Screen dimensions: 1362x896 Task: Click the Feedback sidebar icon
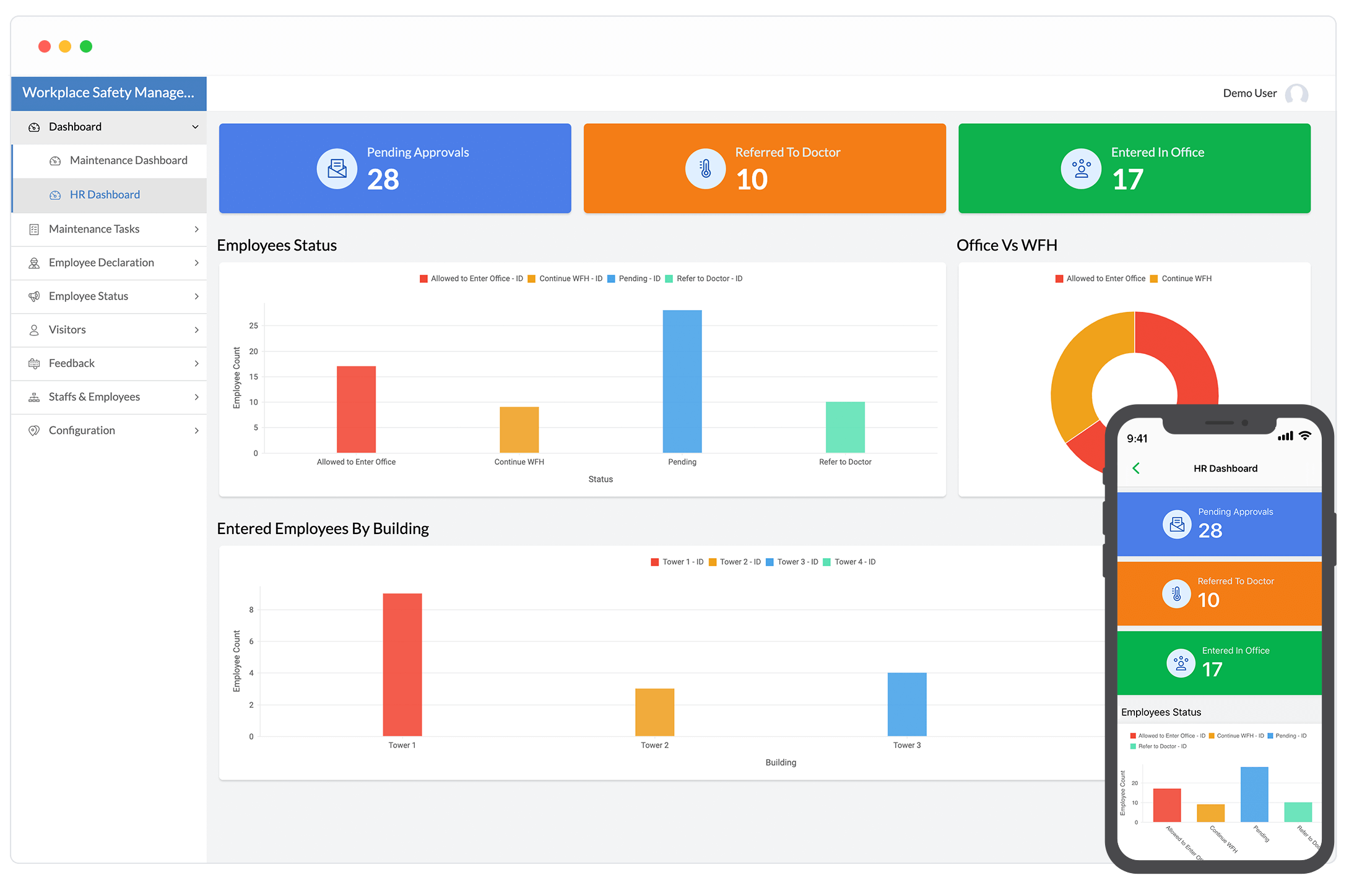[32, 362]
